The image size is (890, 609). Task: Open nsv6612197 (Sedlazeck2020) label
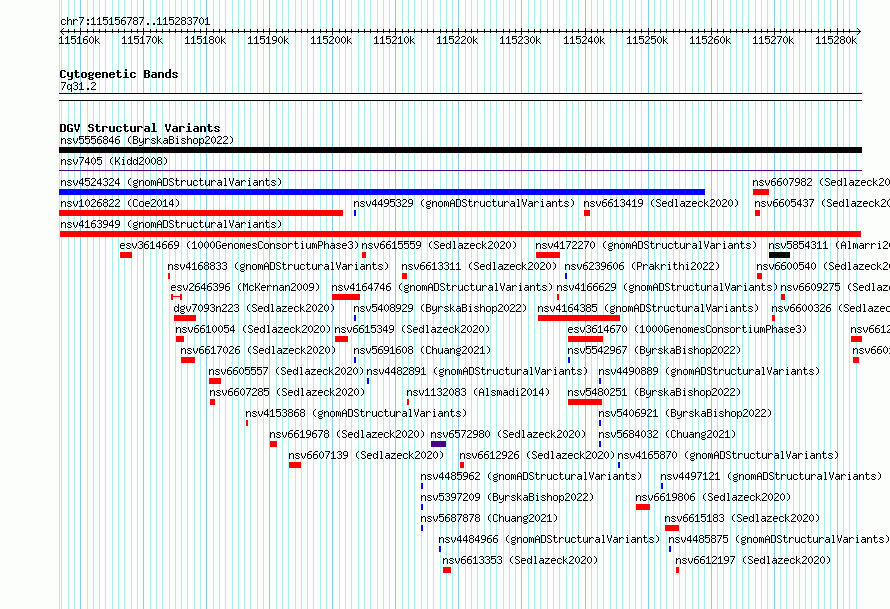753,560
